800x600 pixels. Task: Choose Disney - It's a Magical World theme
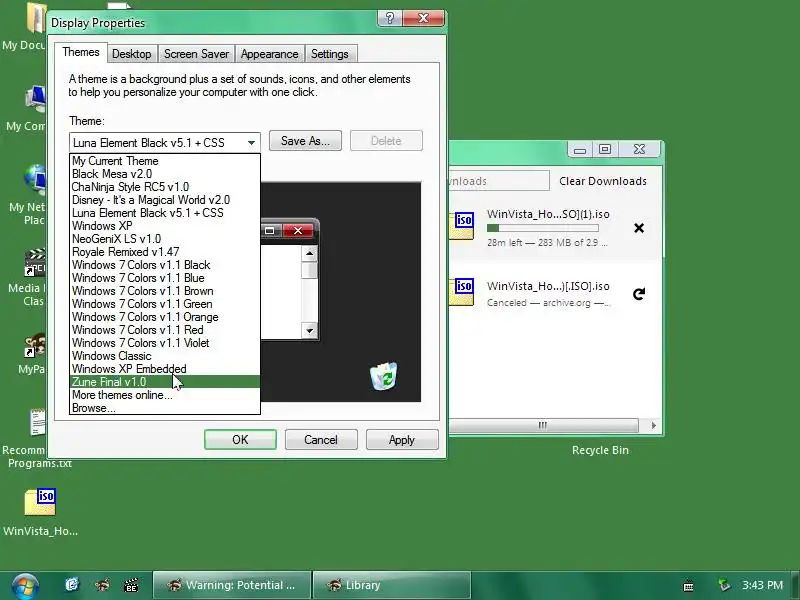tap(165, 200)
